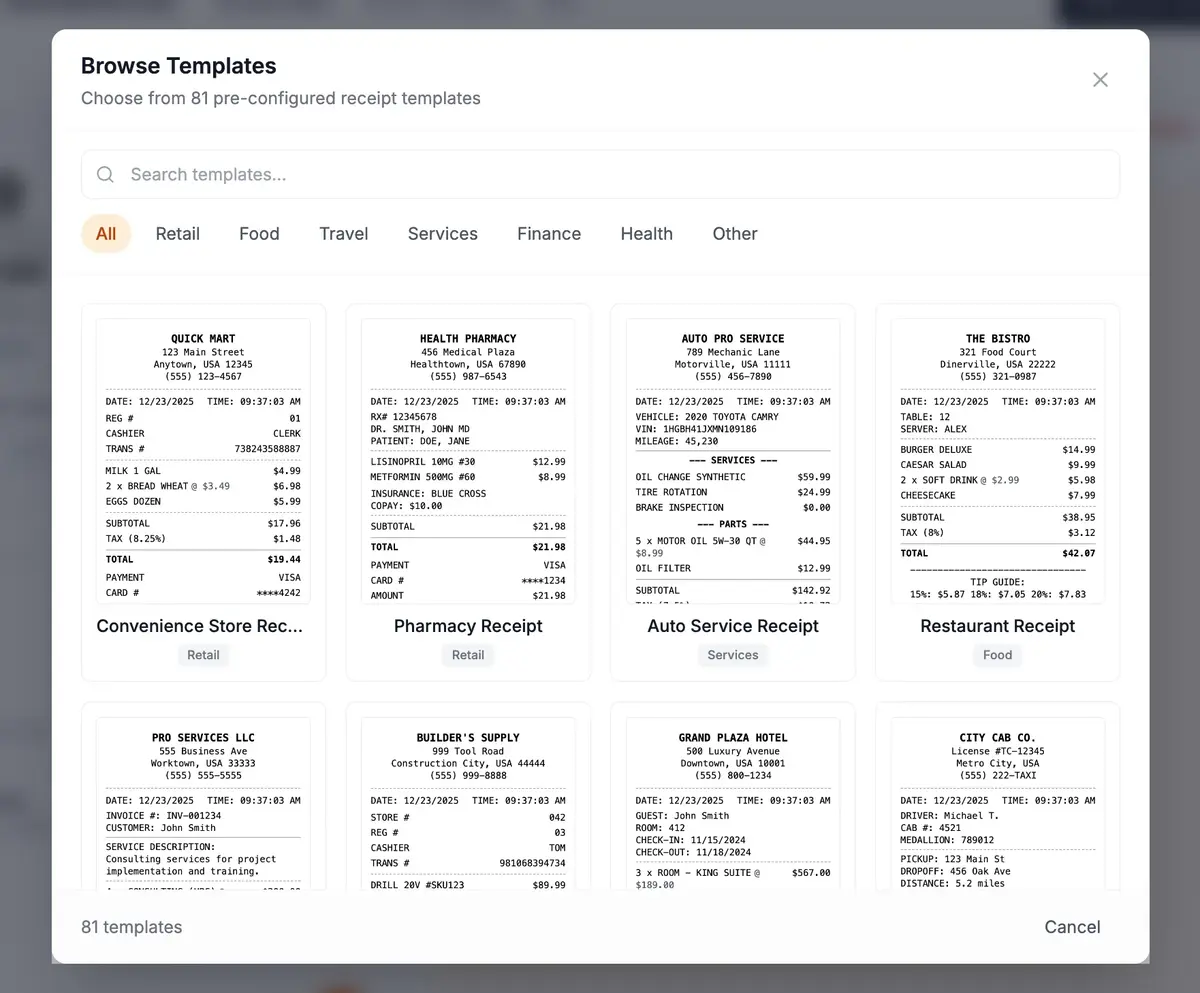1200x993 pixels.
Task: Click the Cancel button
Action: tap(1071, 927)
